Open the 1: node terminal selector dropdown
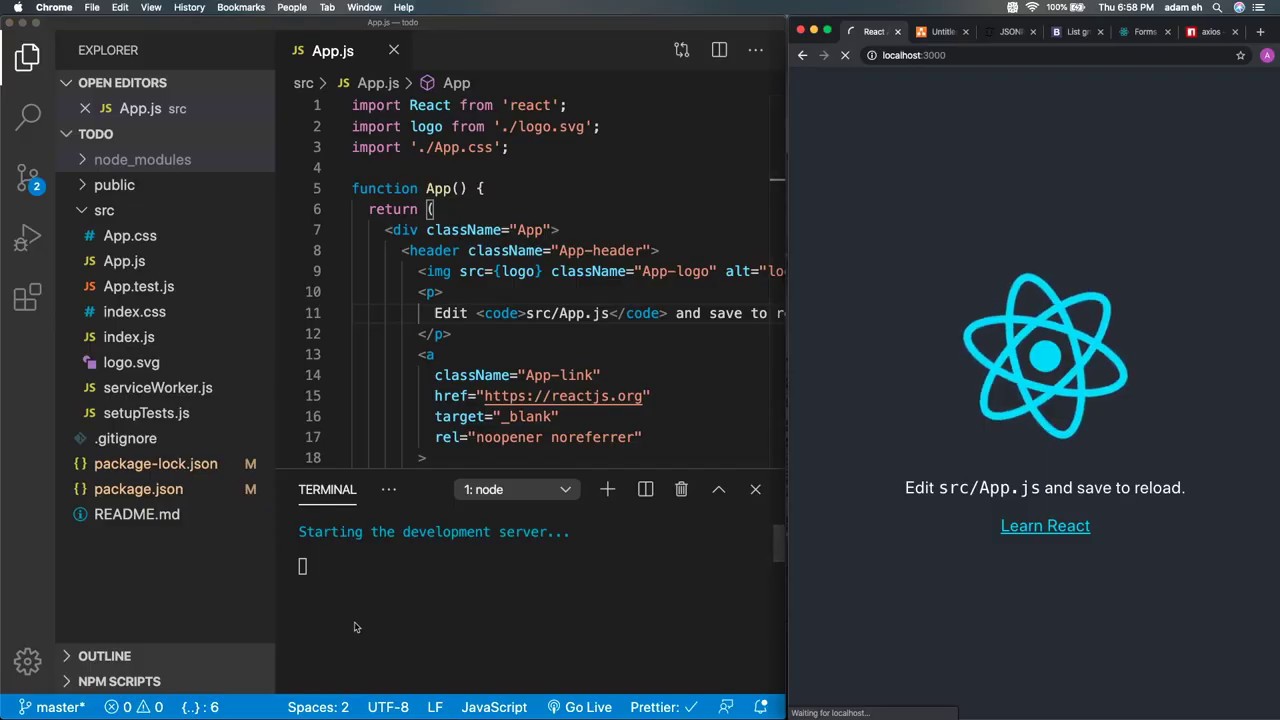 [x=517, y=489]
